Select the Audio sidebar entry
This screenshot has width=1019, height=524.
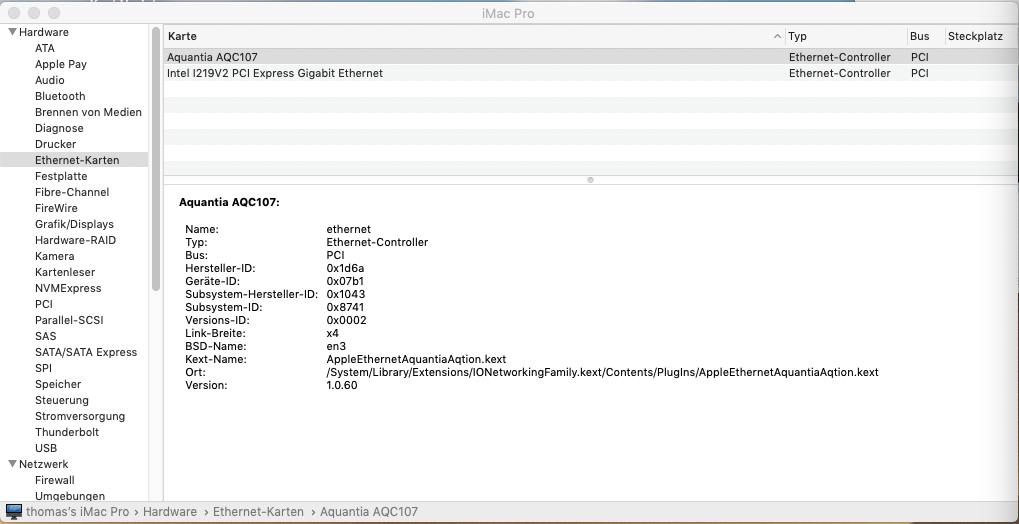(49, 80)
